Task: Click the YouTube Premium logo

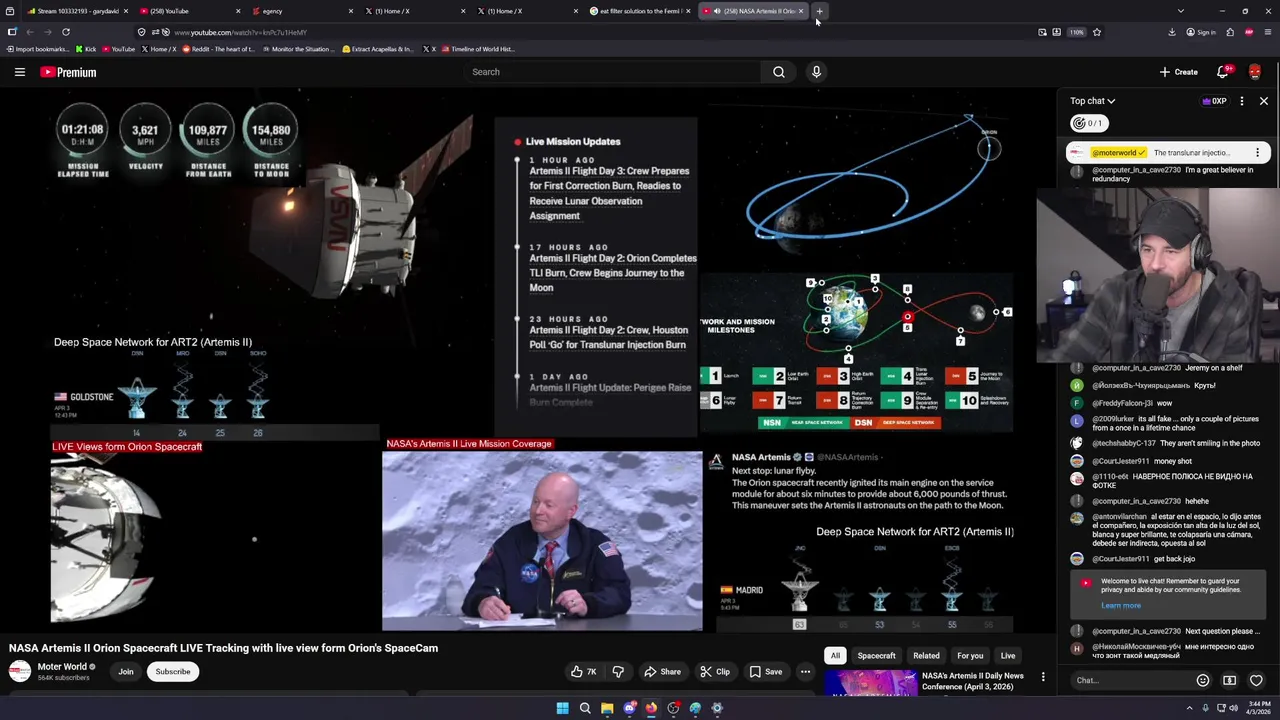Action: 68,72
